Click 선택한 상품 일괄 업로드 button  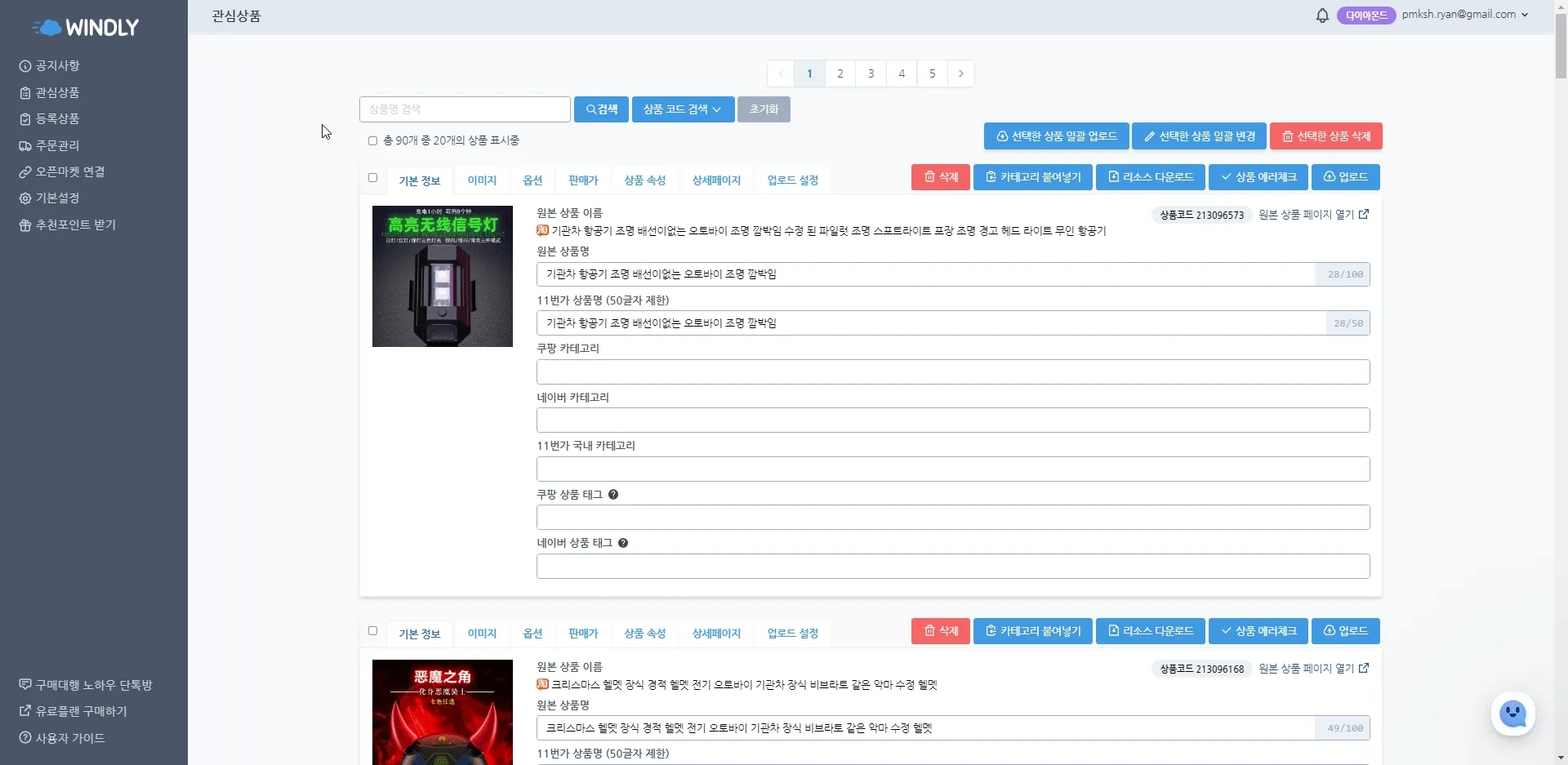(1056, 136)
